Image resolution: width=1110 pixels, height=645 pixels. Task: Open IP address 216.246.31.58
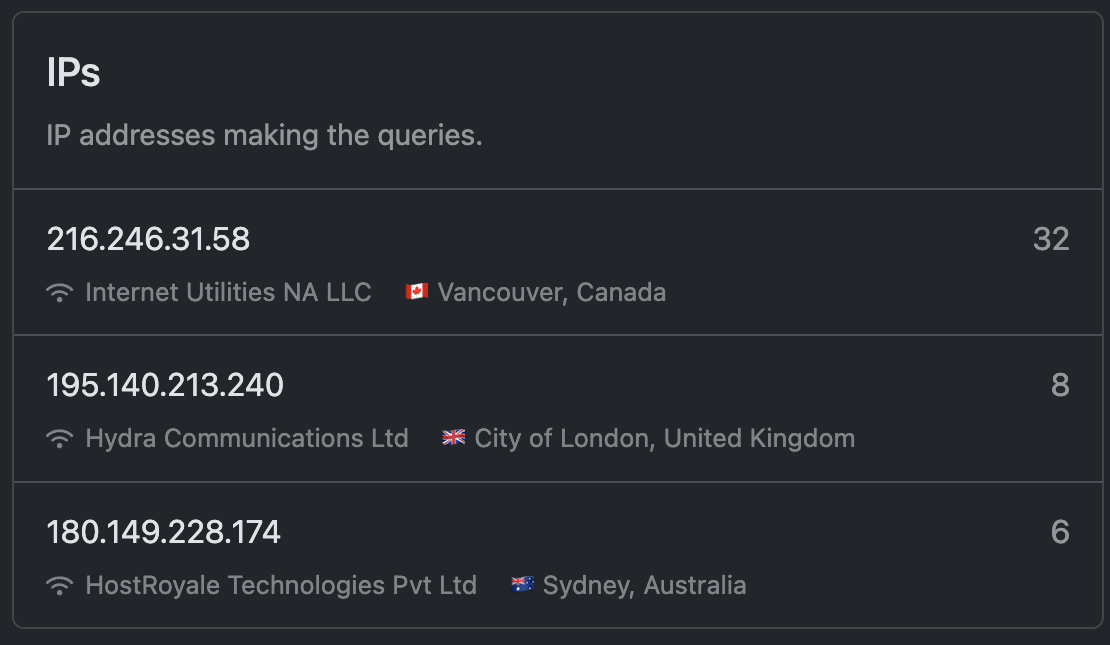(148, 239)
